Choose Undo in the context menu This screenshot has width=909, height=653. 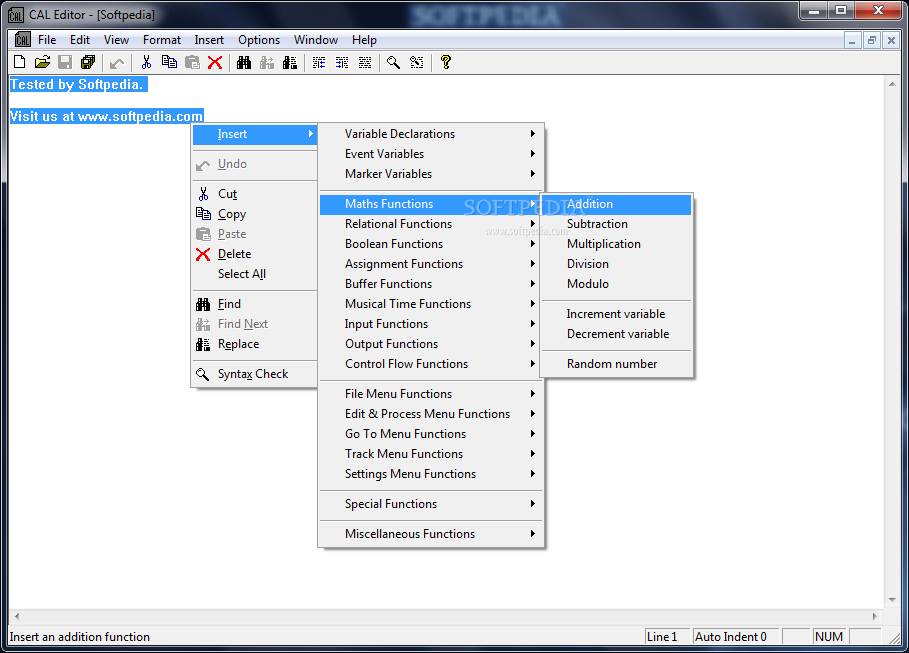[254, 164]
